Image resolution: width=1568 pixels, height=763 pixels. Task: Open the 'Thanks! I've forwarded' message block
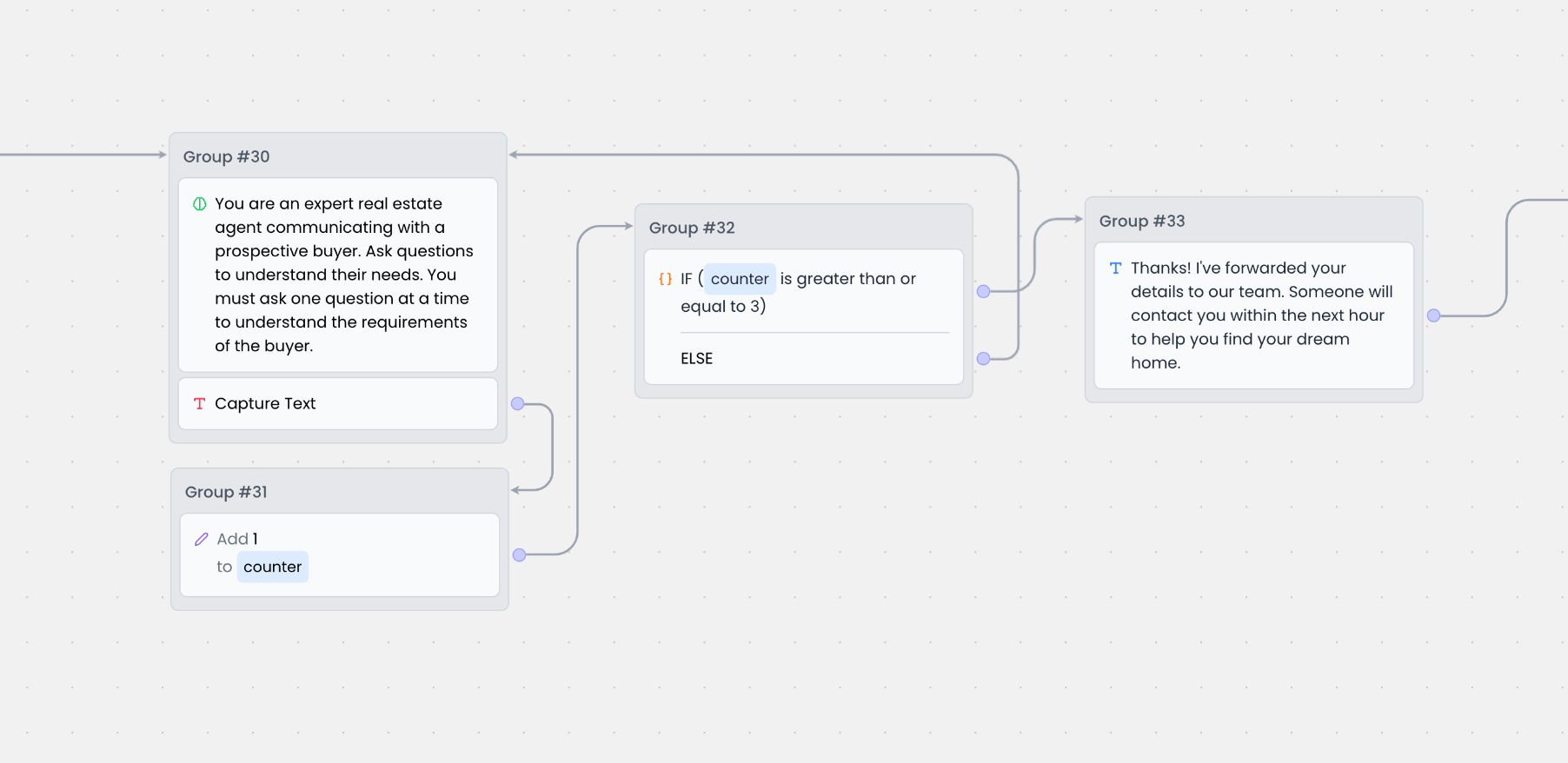pos(1254,315)
